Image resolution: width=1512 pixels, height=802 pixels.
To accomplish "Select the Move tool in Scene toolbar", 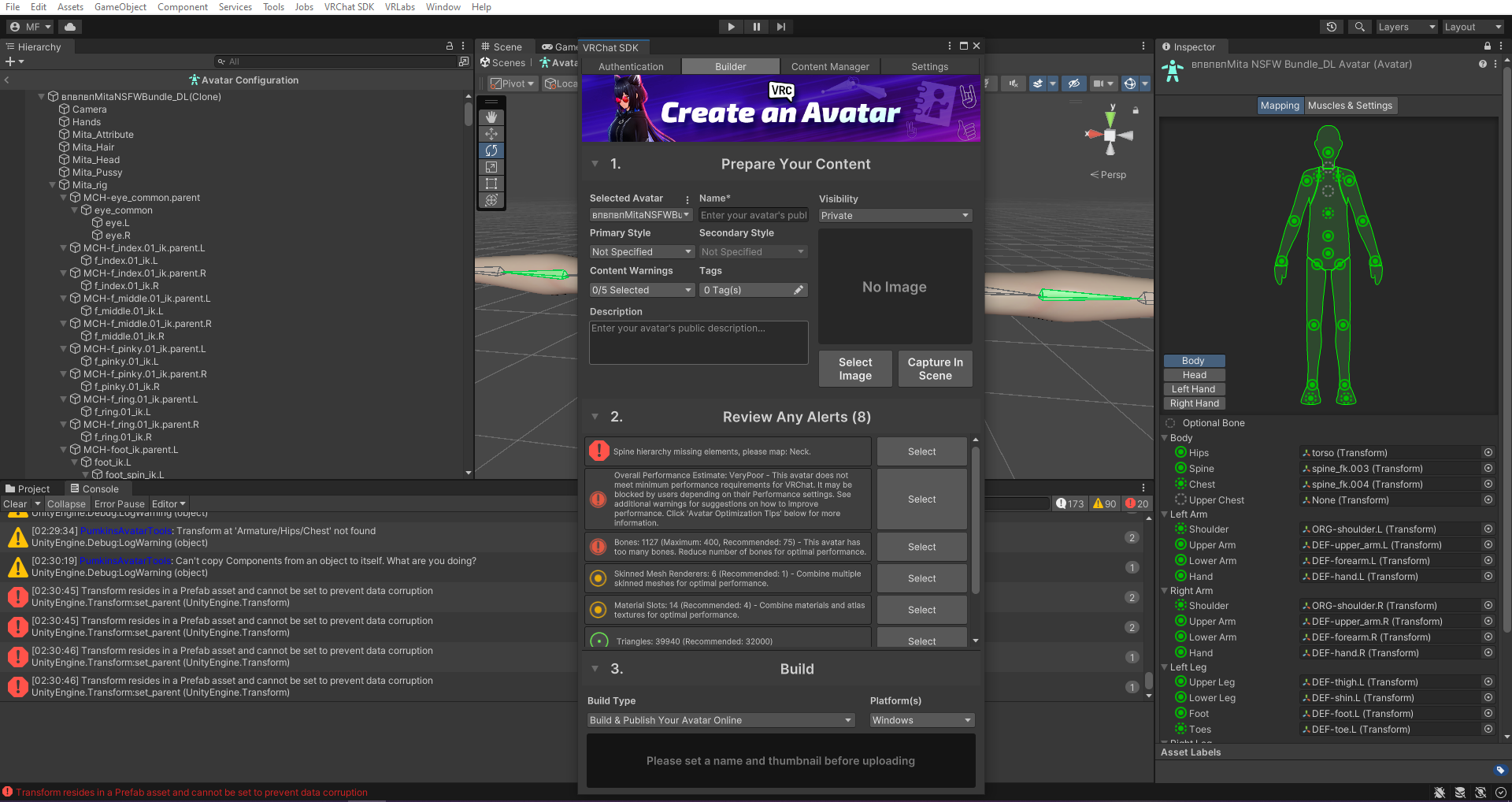I will [x=491, y=134].
